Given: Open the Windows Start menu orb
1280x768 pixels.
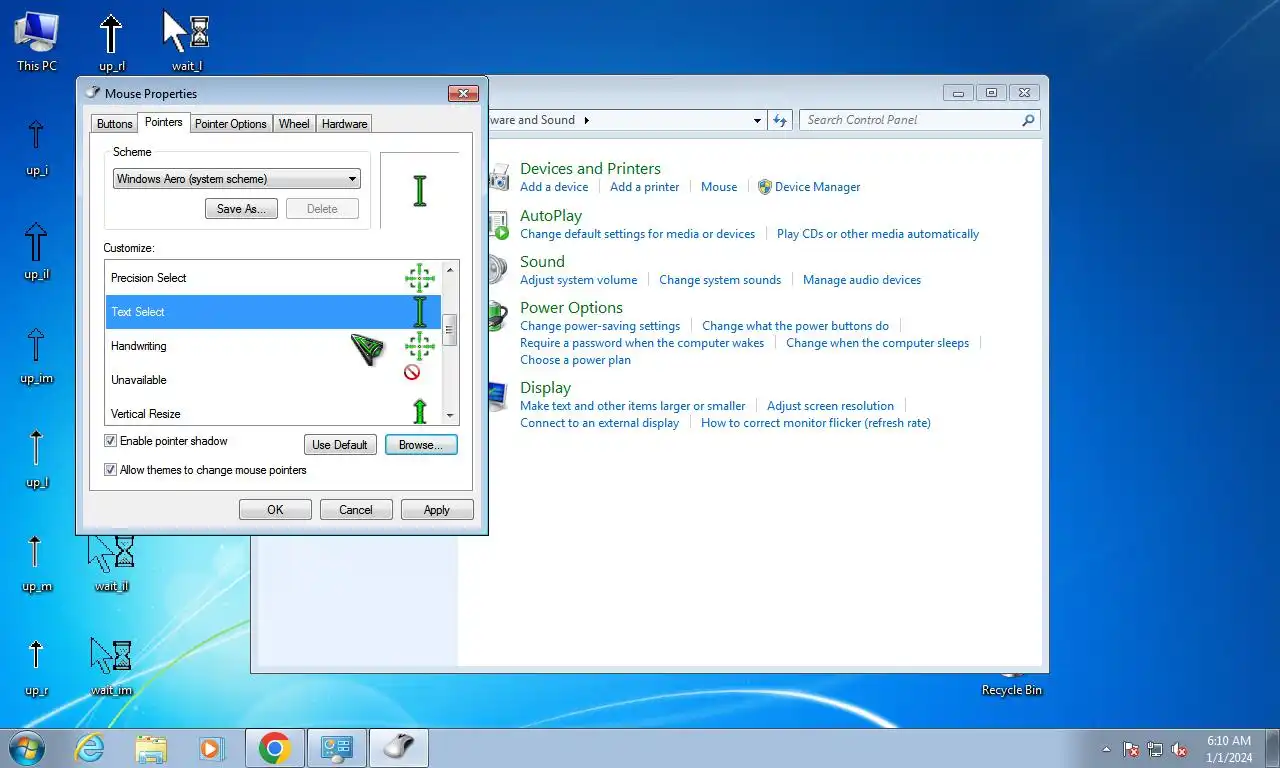Looking at the screenshot, I should (x=26, y=748).
